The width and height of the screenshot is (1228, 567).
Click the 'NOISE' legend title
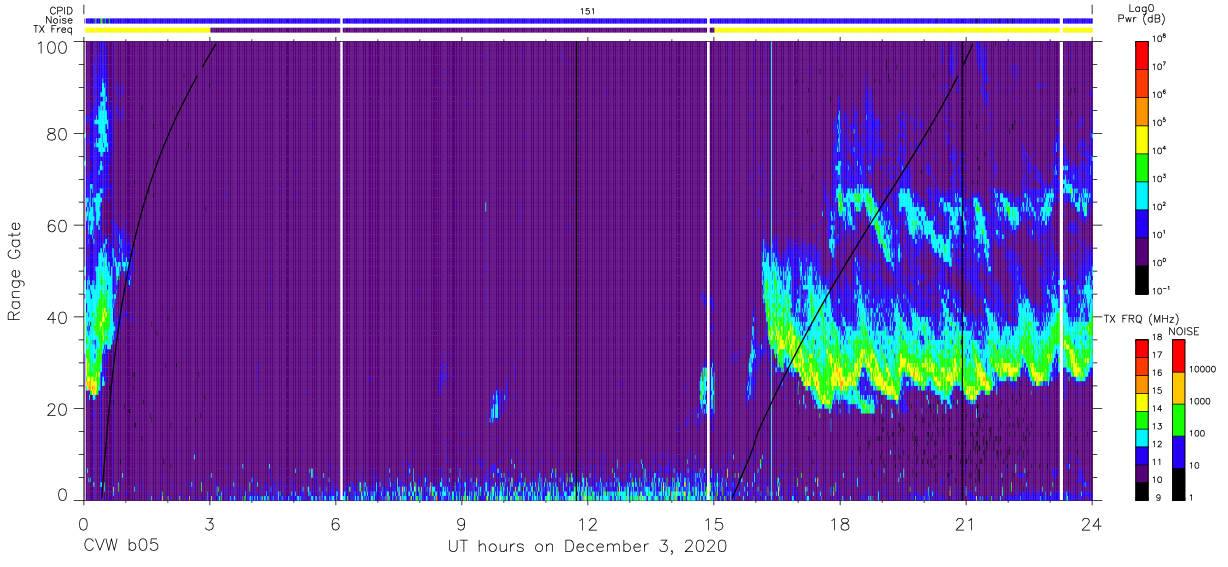coord(1183,330)
